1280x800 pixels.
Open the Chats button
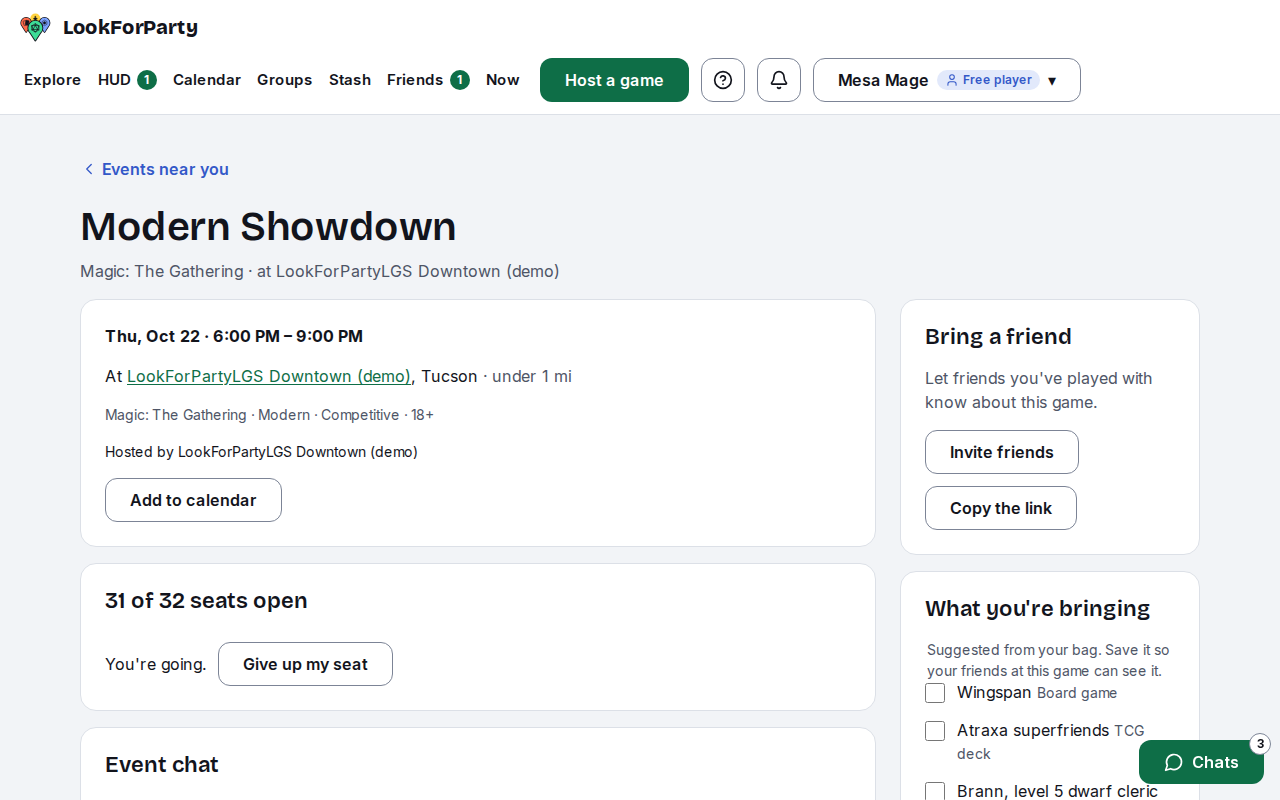(x=1201, y=762)
